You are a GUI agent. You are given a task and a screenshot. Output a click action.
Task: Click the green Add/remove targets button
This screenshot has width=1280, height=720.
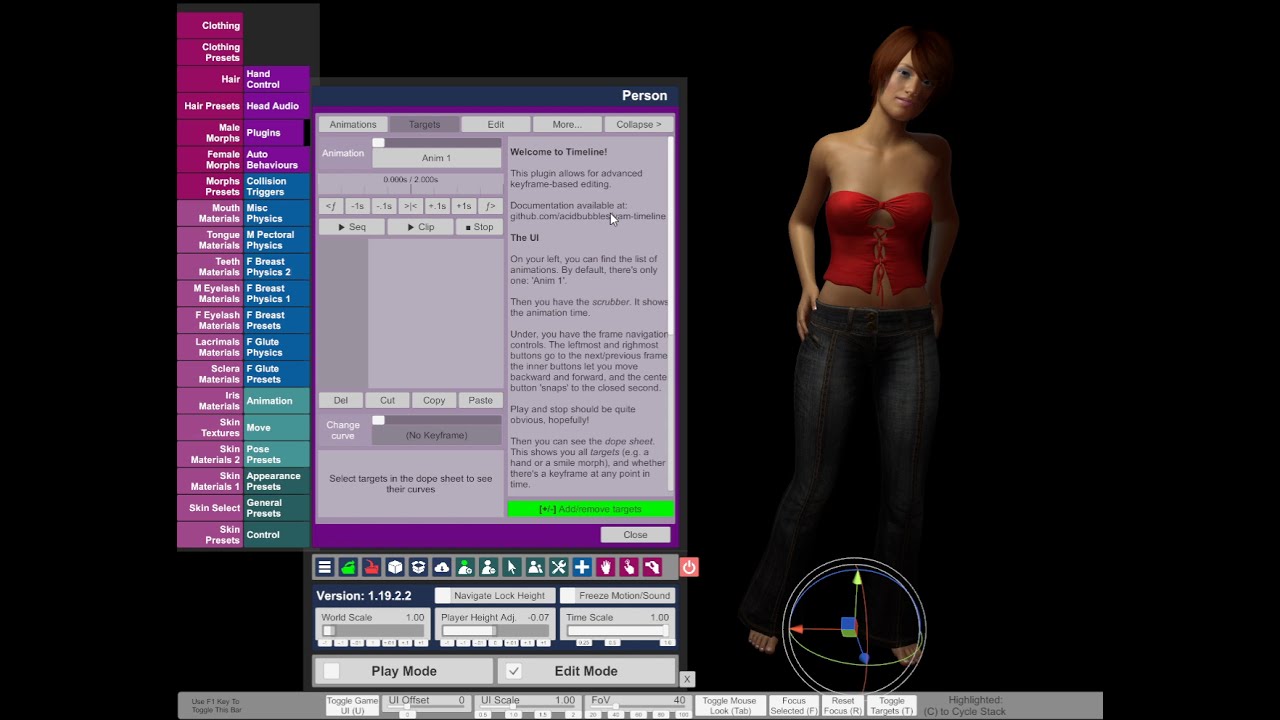point(591,509)
